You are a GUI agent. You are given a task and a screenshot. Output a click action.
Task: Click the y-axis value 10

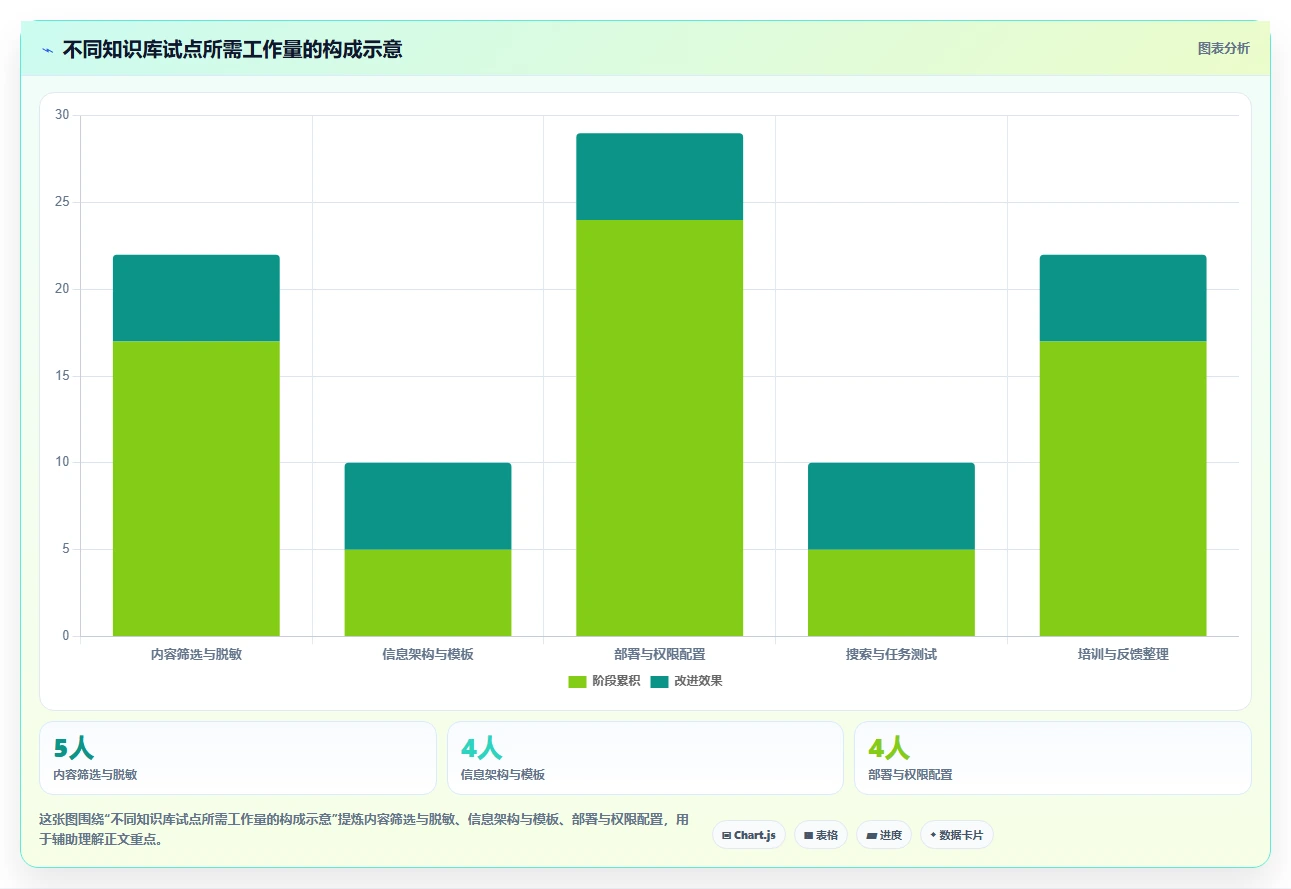(62, 462)
